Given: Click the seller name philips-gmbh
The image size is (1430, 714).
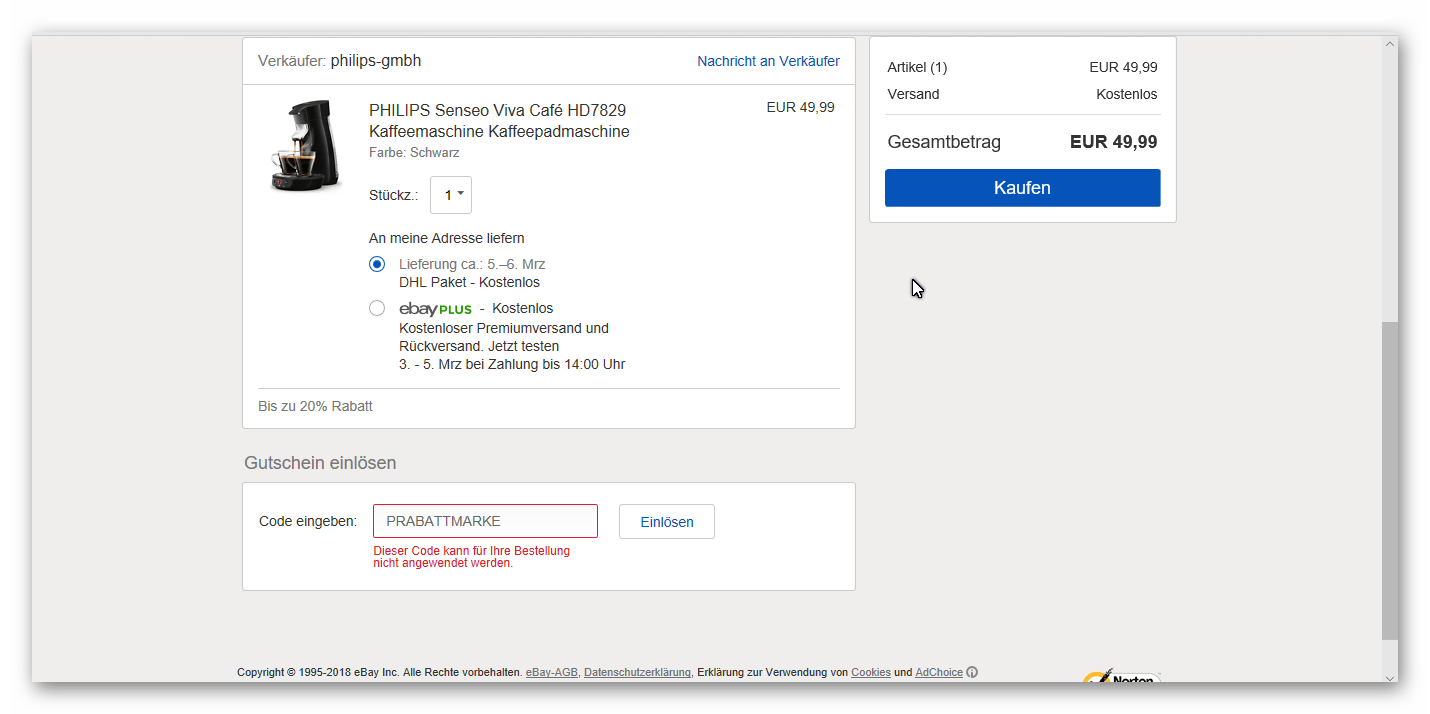Looking at the screenshot, I should 376,61.
